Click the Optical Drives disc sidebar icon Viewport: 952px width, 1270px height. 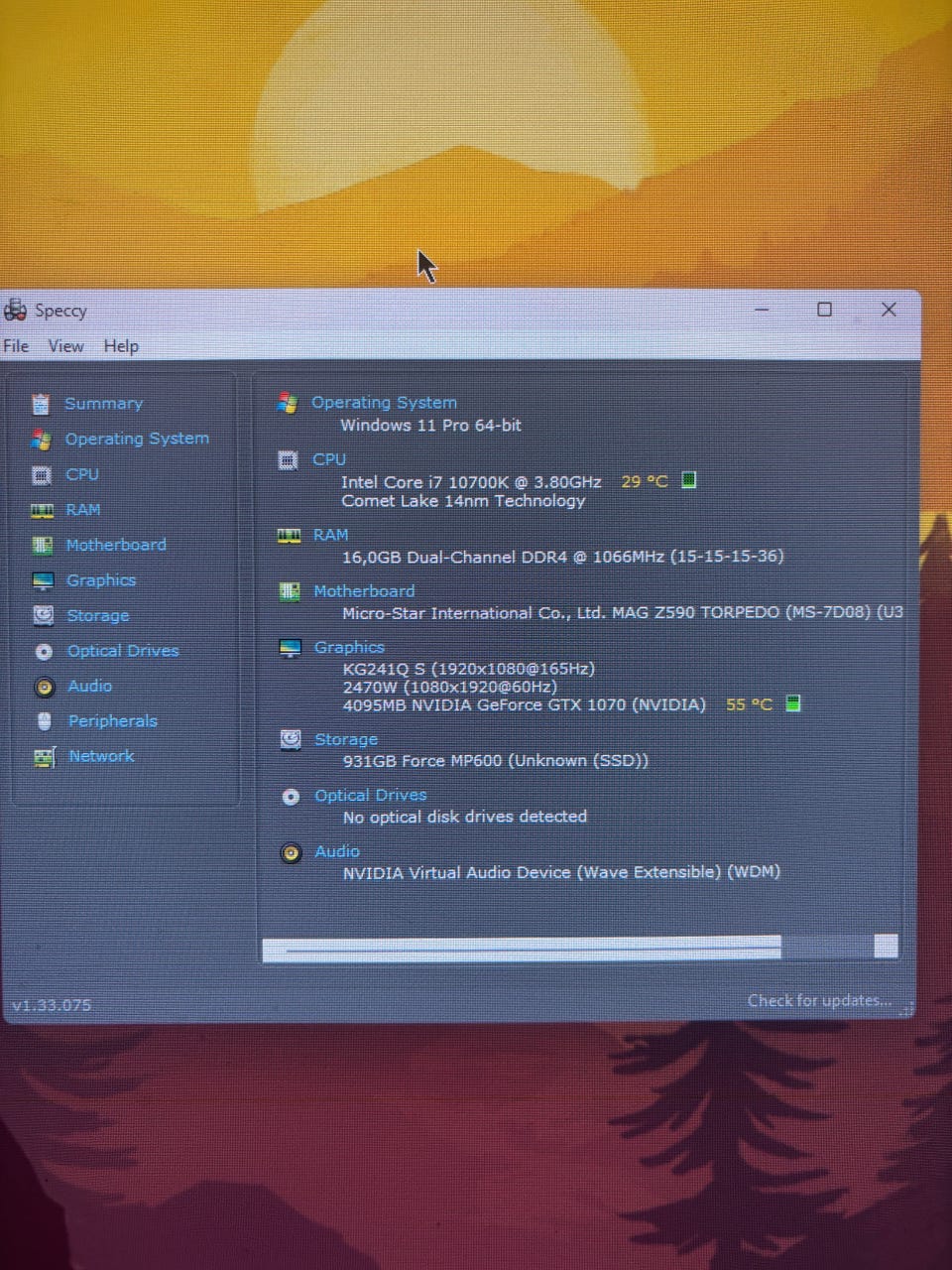[x=44, y=652]
